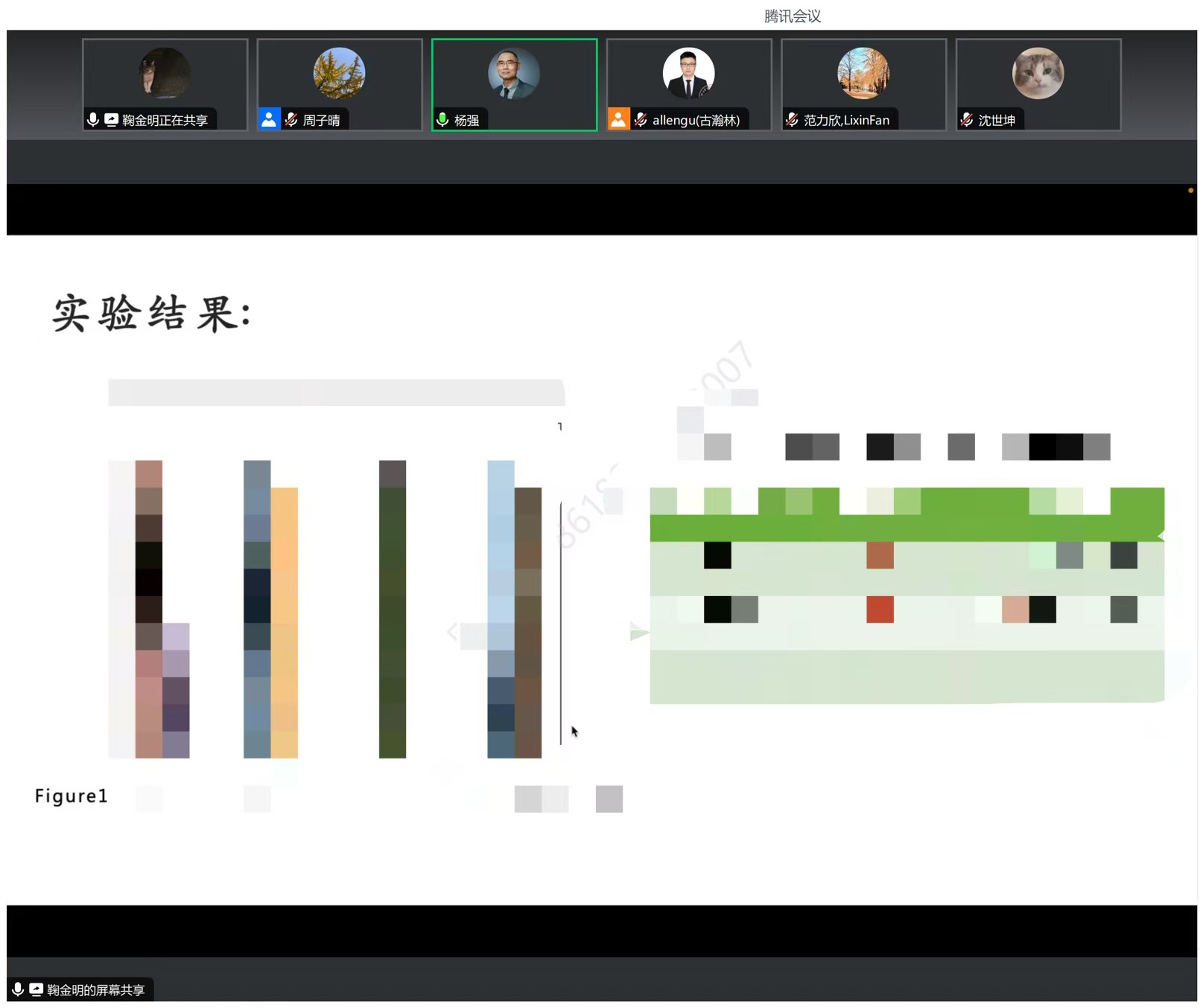Image resolution: width=1200 pixels, height=1008 pixels.
Task: Click the microphone icon on 鞠金明's tile
Action: click(93, 119)
